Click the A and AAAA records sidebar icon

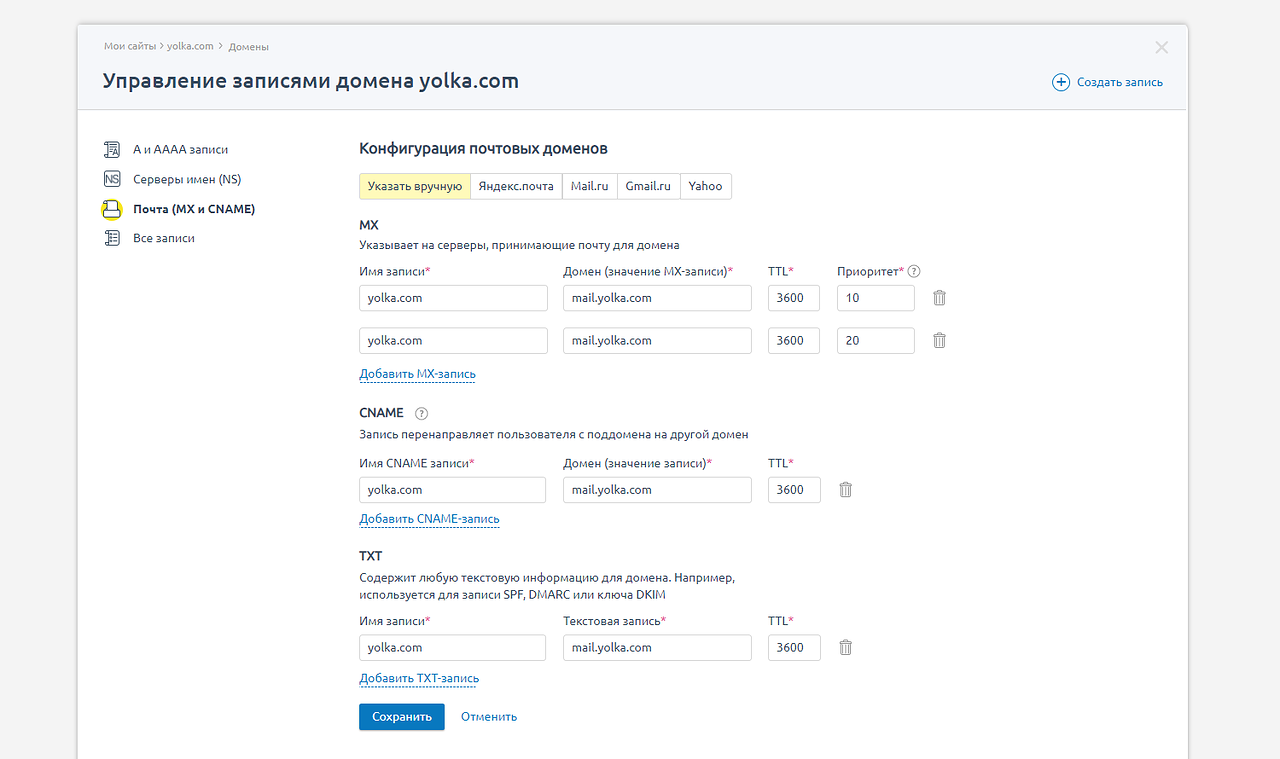(112, 150)
